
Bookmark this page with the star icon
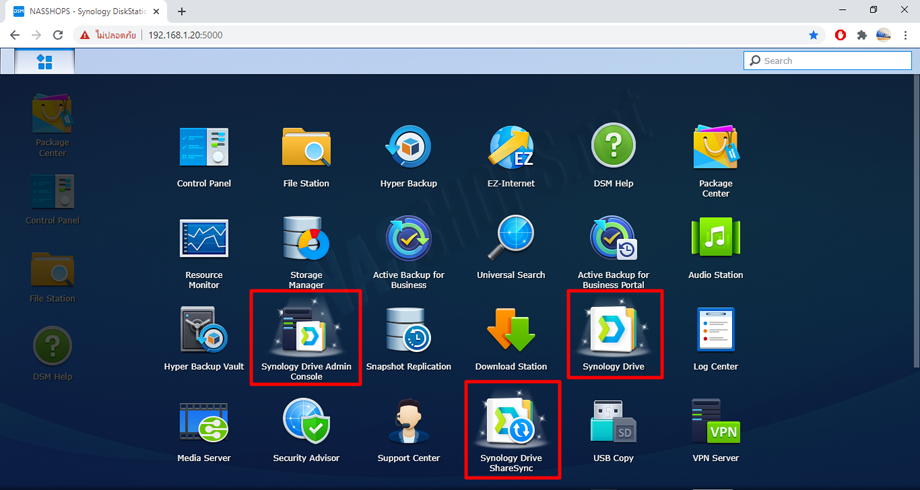click(x=813, y=35)
